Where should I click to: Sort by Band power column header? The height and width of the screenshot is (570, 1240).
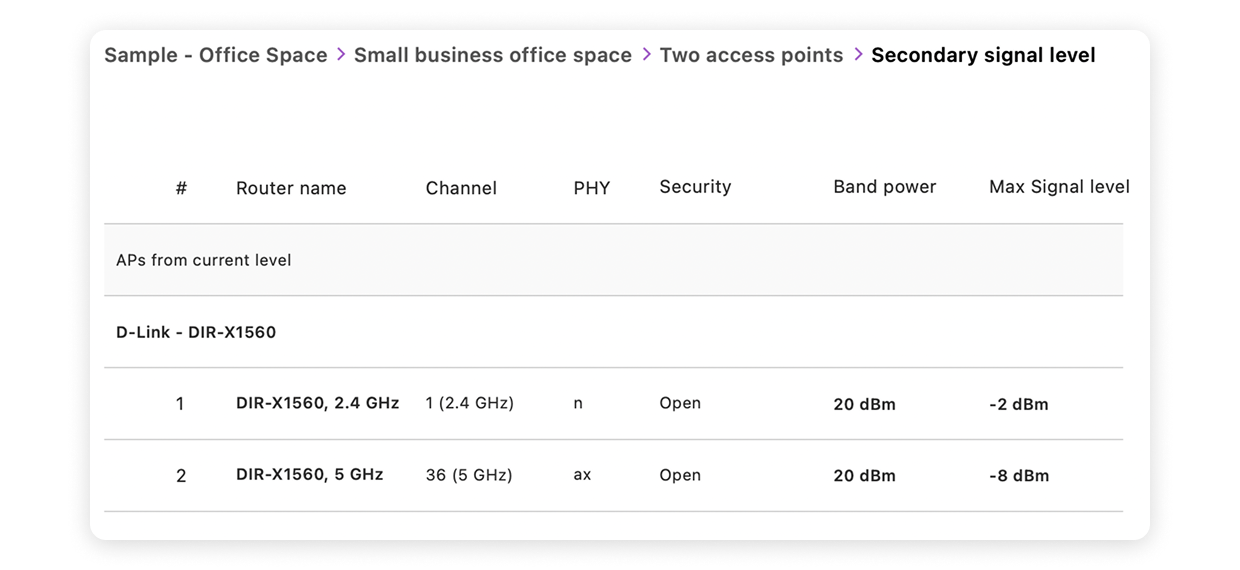point(885,187)
